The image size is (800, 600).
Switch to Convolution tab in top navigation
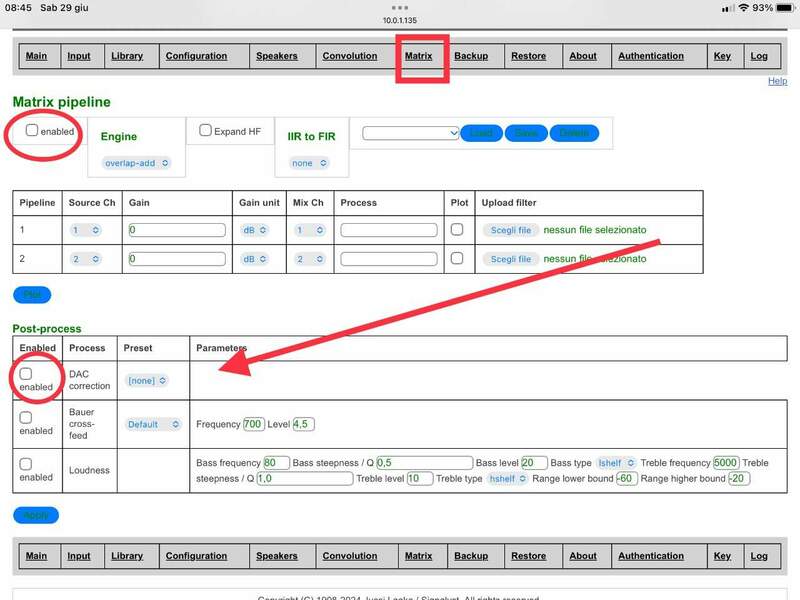tap(350, 56)
